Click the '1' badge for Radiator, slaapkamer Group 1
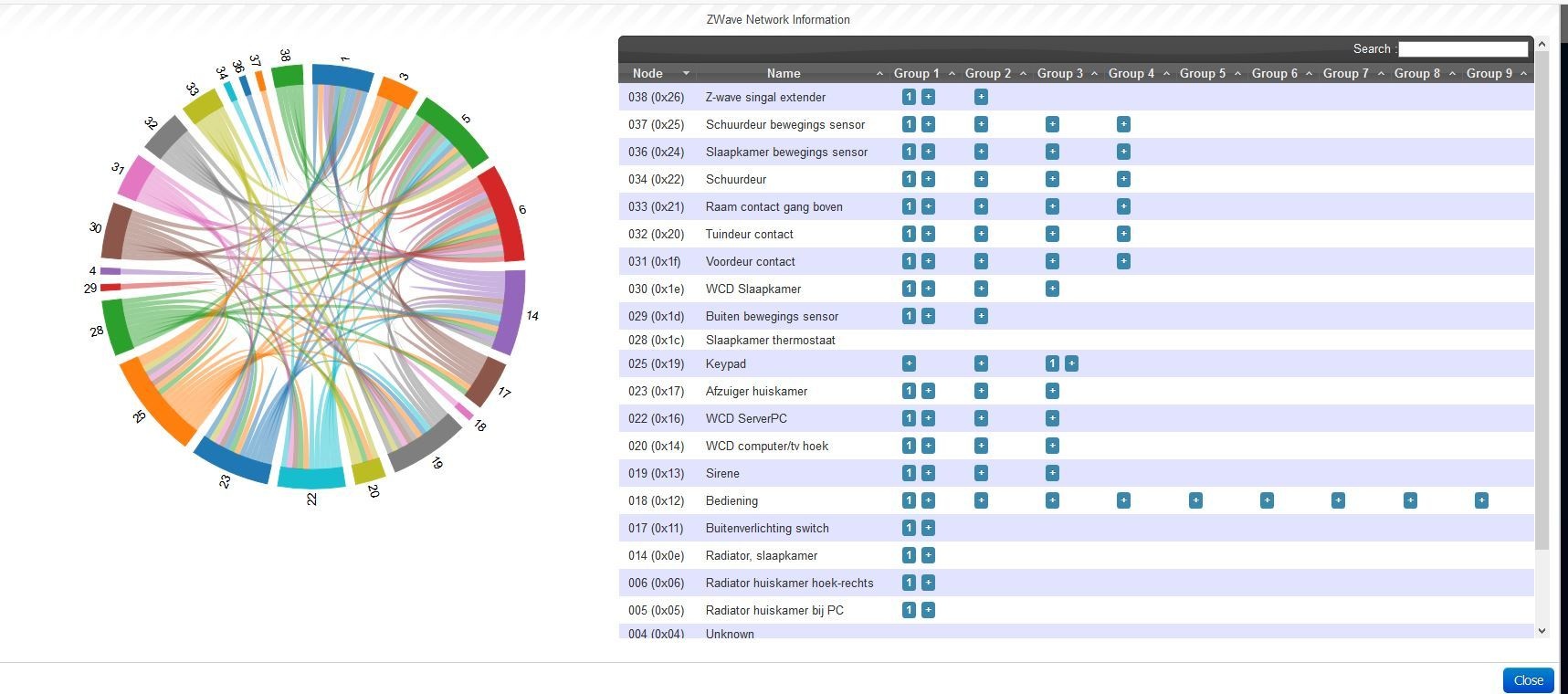The image size is (1568, 694). [909, 555]
